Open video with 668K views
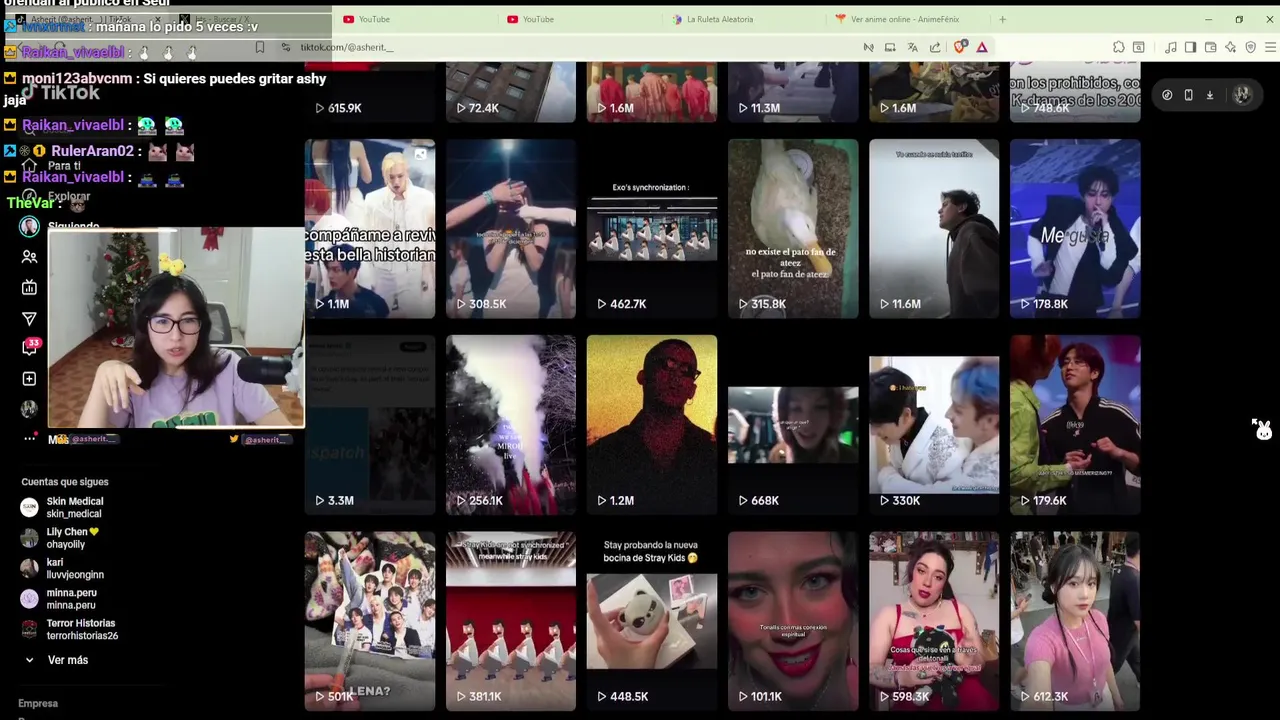The image size is (1280, 720). [x=793, y=425]
